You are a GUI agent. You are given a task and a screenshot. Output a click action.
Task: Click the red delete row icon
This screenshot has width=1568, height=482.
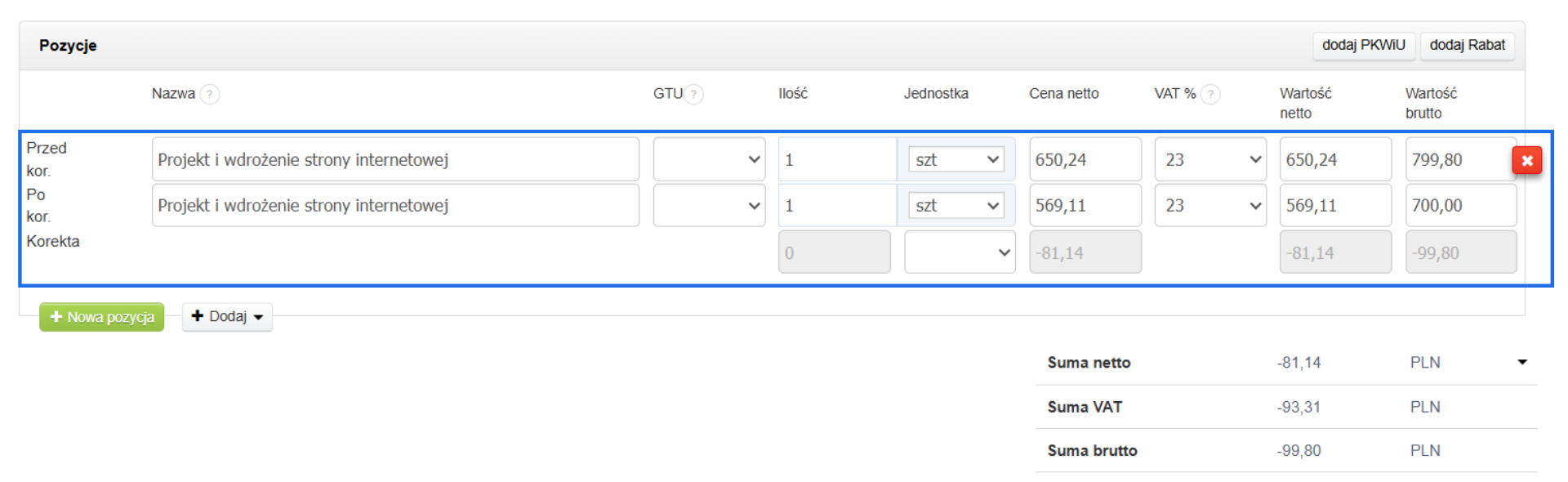pyautogui.click(x=1526, y=160)
